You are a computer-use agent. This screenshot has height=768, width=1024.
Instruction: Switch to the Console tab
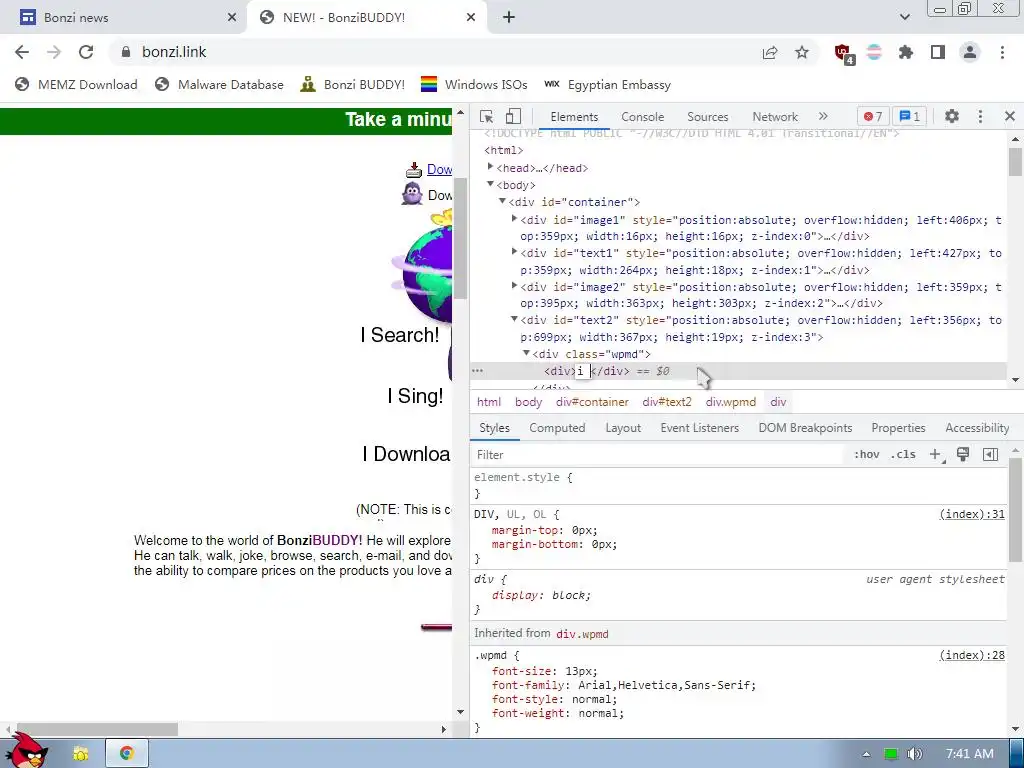point(642,116)
